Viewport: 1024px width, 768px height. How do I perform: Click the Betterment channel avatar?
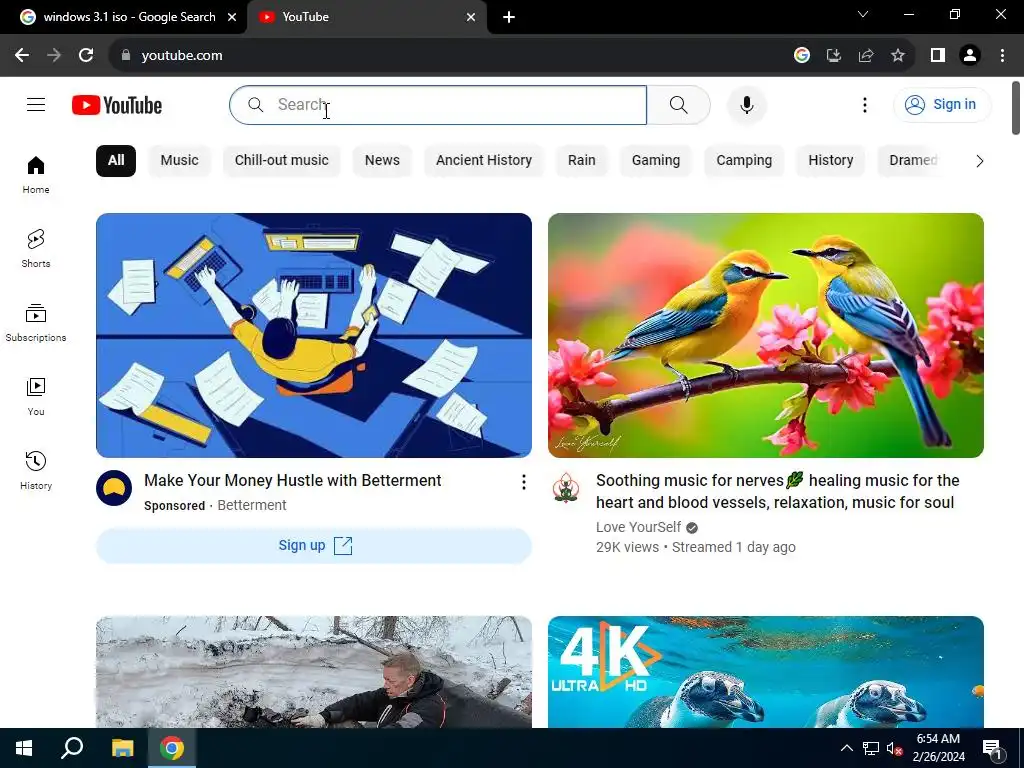[x=114, y=488]
